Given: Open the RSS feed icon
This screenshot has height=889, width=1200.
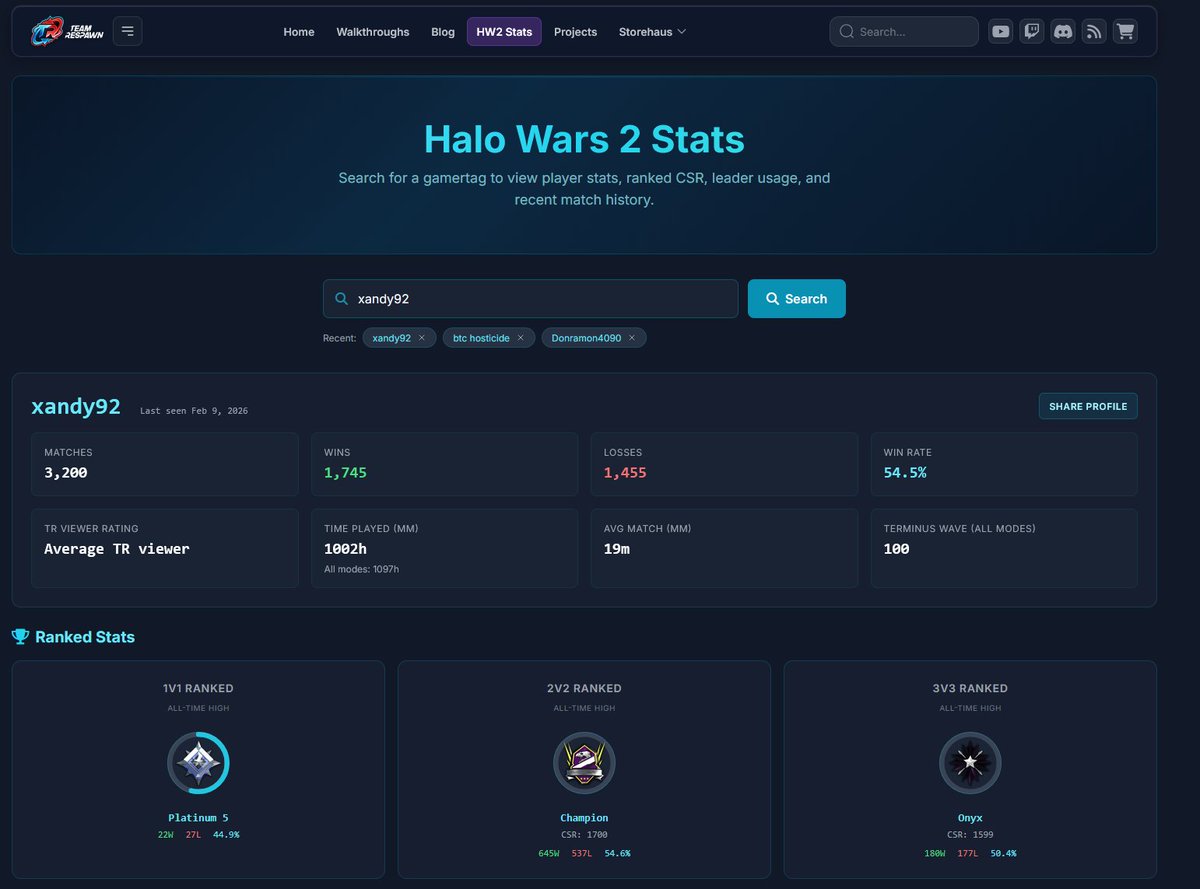Looking at the screenshot, I should [x=1094, y=31].
